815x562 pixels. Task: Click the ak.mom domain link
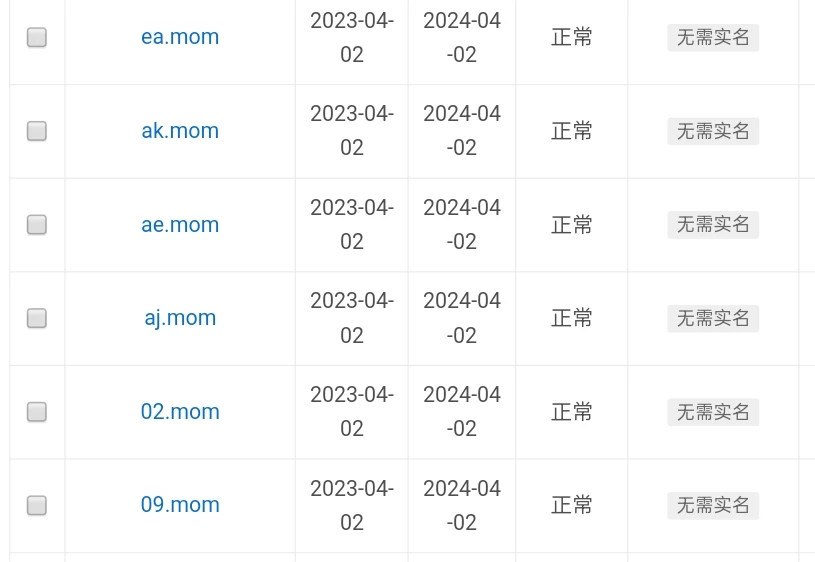[180, 131]
